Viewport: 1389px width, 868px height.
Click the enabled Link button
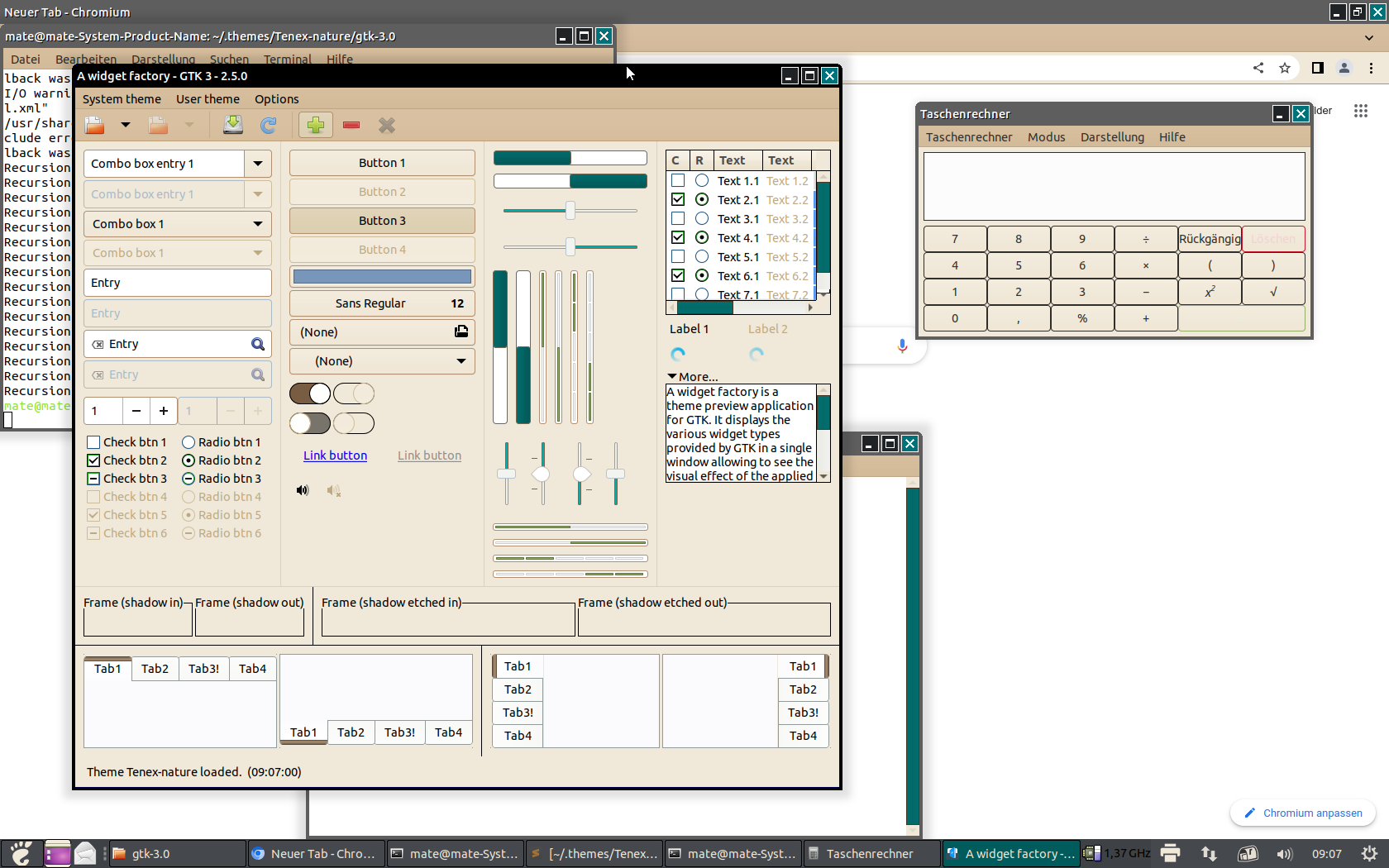(x=335, y=455)
